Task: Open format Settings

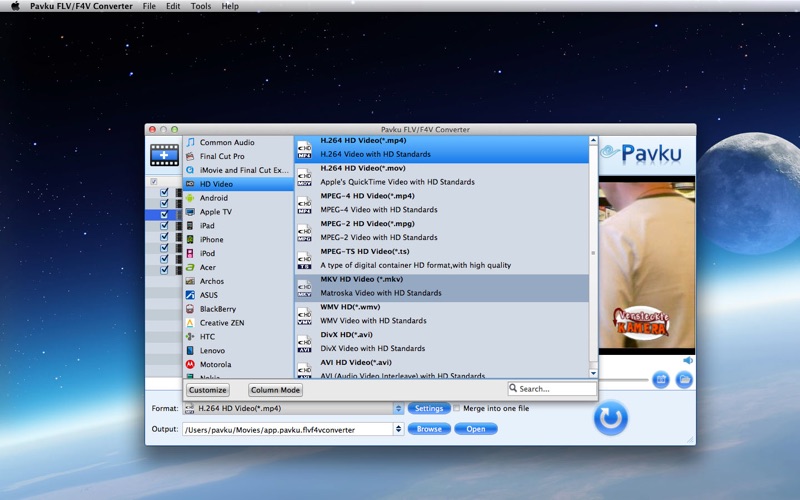Action: tap(429, 408)
